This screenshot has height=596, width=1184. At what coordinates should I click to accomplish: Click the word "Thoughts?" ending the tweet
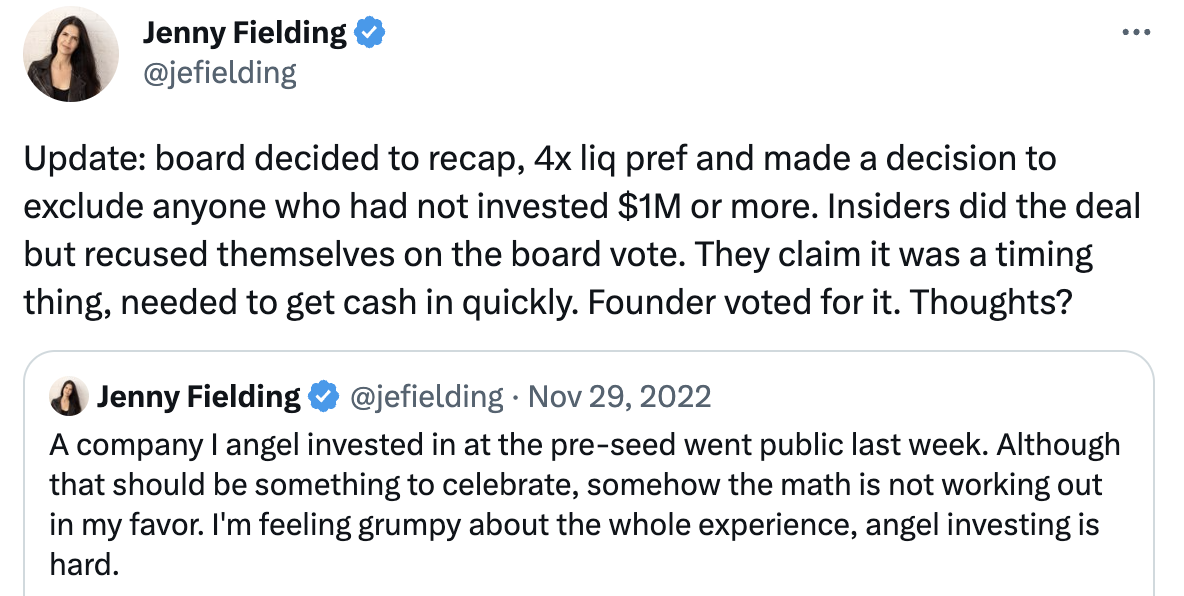[991, 302]
